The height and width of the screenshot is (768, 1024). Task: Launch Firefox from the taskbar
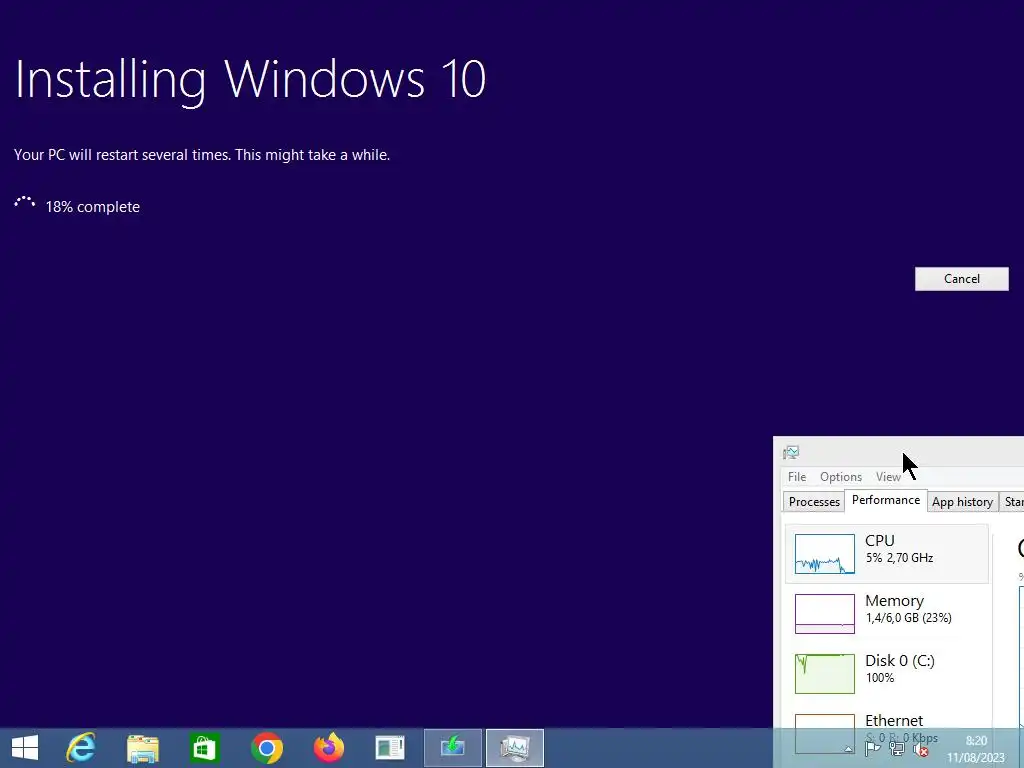click(328, 748)
